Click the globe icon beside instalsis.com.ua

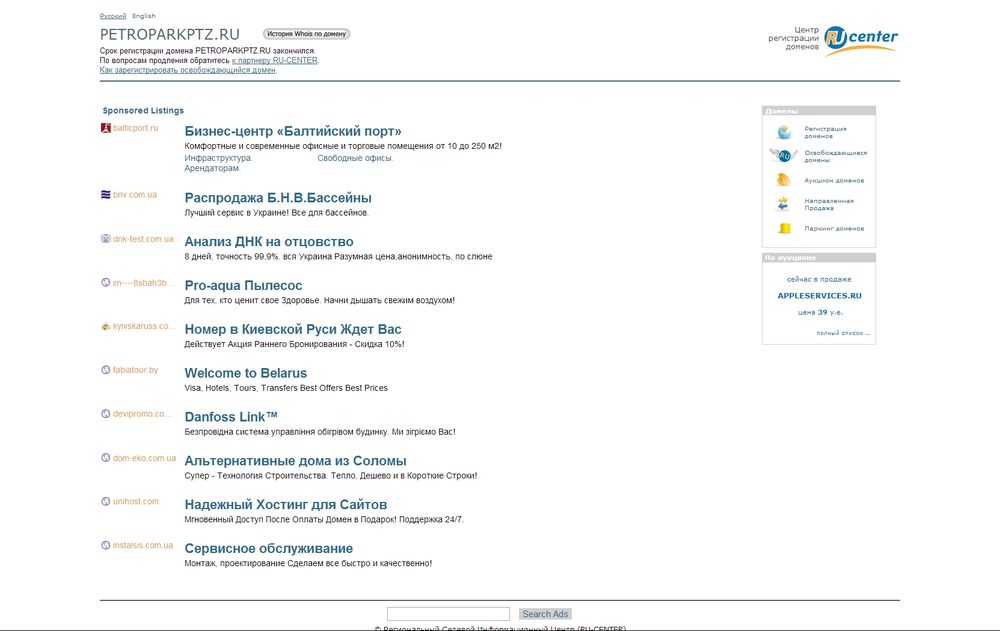(x=106, y=546)
